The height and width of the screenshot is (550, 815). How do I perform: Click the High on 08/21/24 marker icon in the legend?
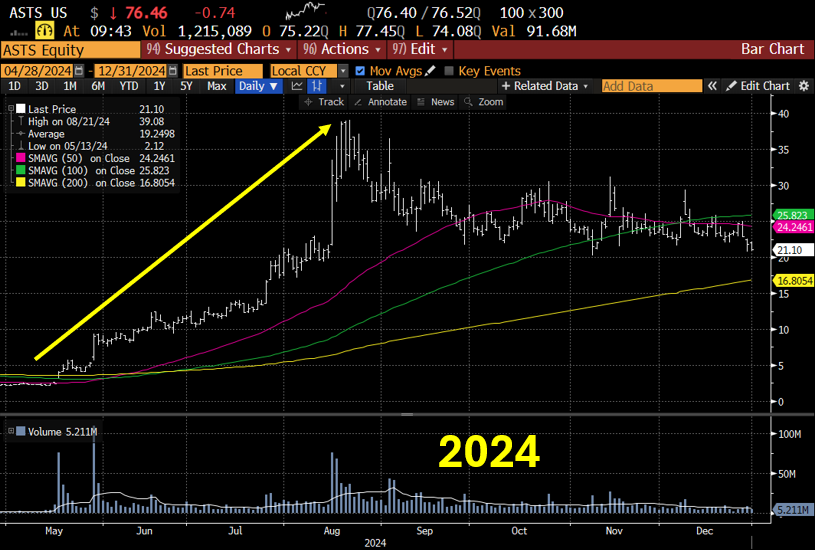pos(21,122)
